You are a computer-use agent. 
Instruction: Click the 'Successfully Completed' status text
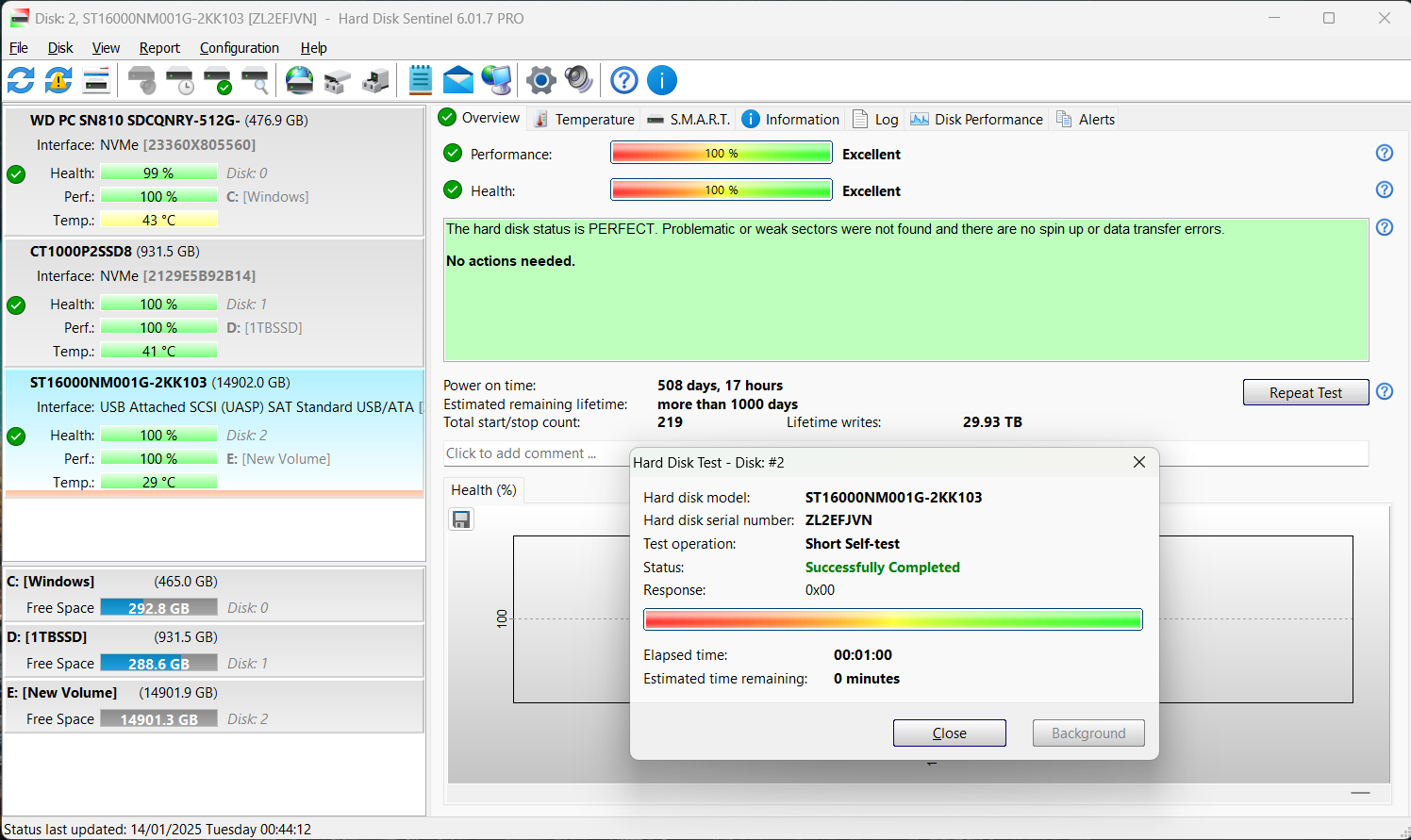(883, 568)
